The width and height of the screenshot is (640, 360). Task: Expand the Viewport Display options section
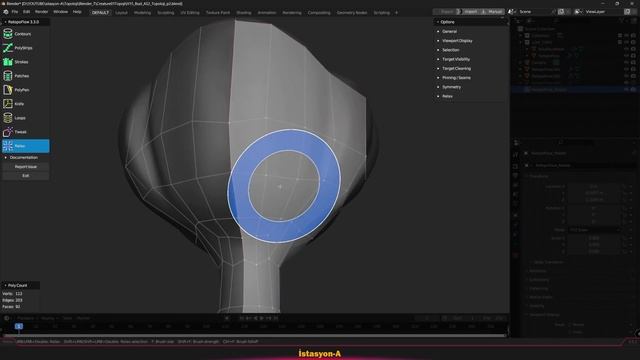pos(457,41)
